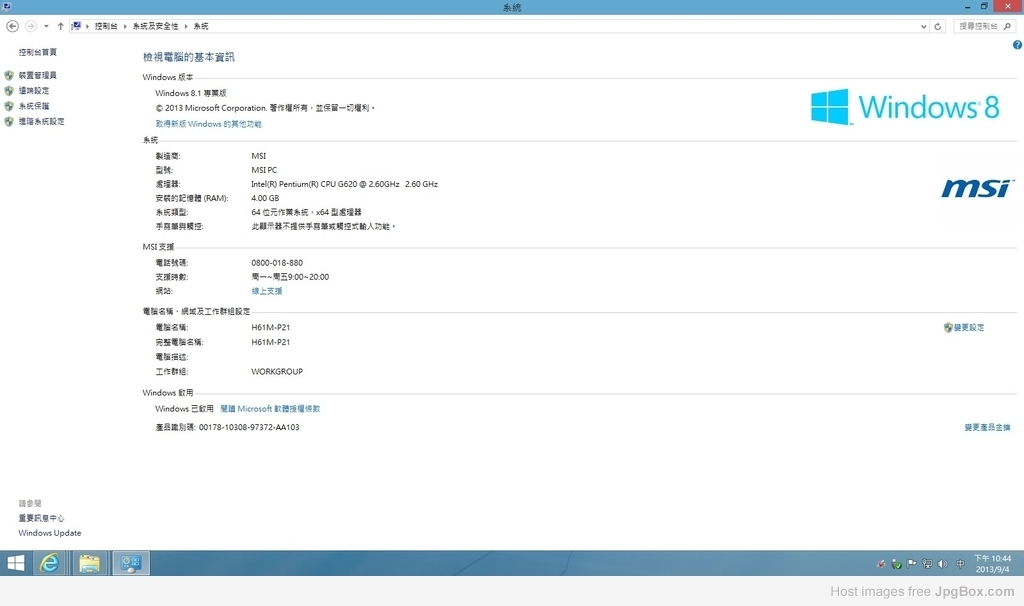Click the 搜尋控制台 search field

pyautogui.click(x=980, y=26)
